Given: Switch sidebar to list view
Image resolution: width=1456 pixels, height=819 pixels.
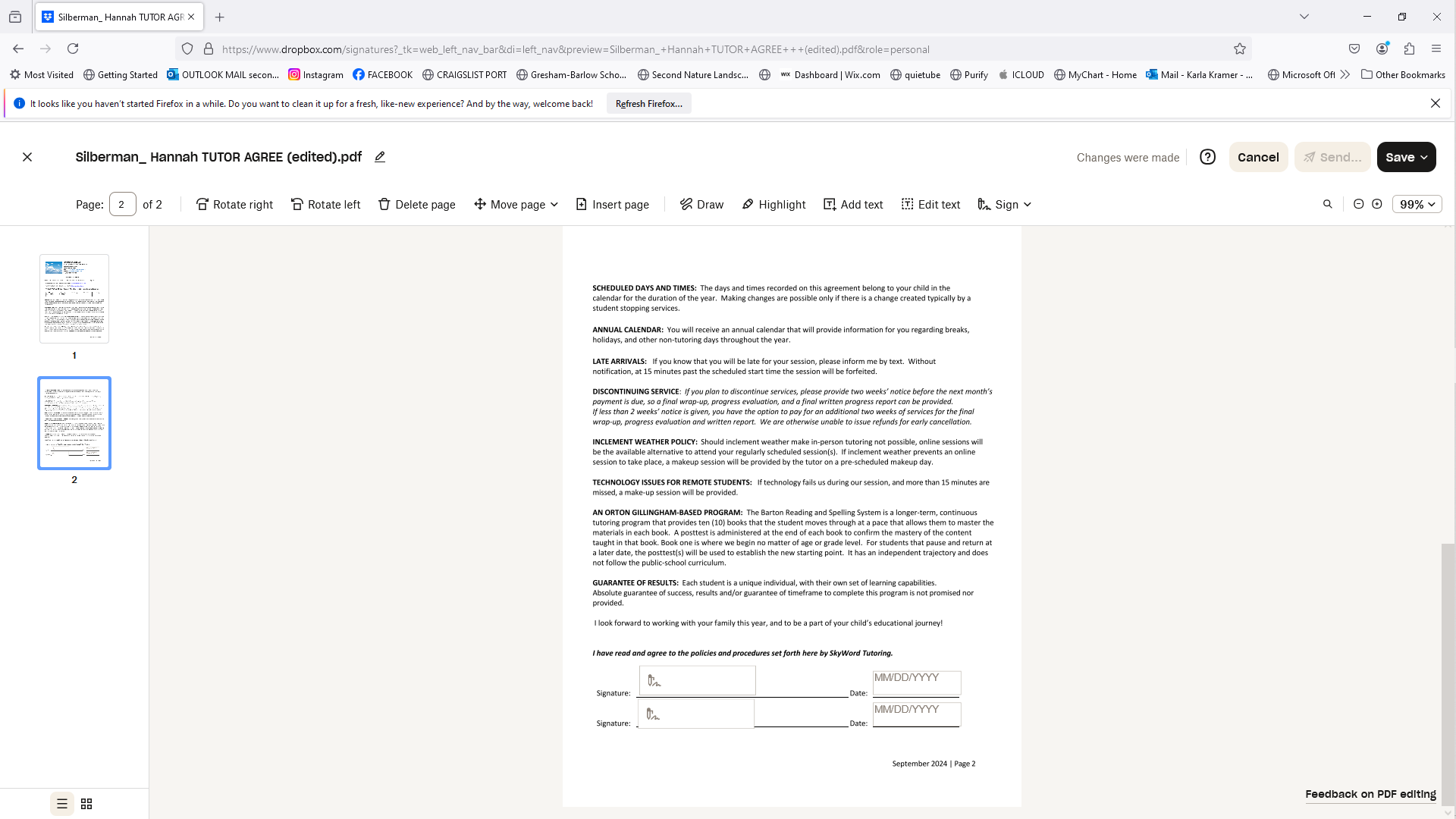Looking at the screenshot, I should (x=62, y=804).
